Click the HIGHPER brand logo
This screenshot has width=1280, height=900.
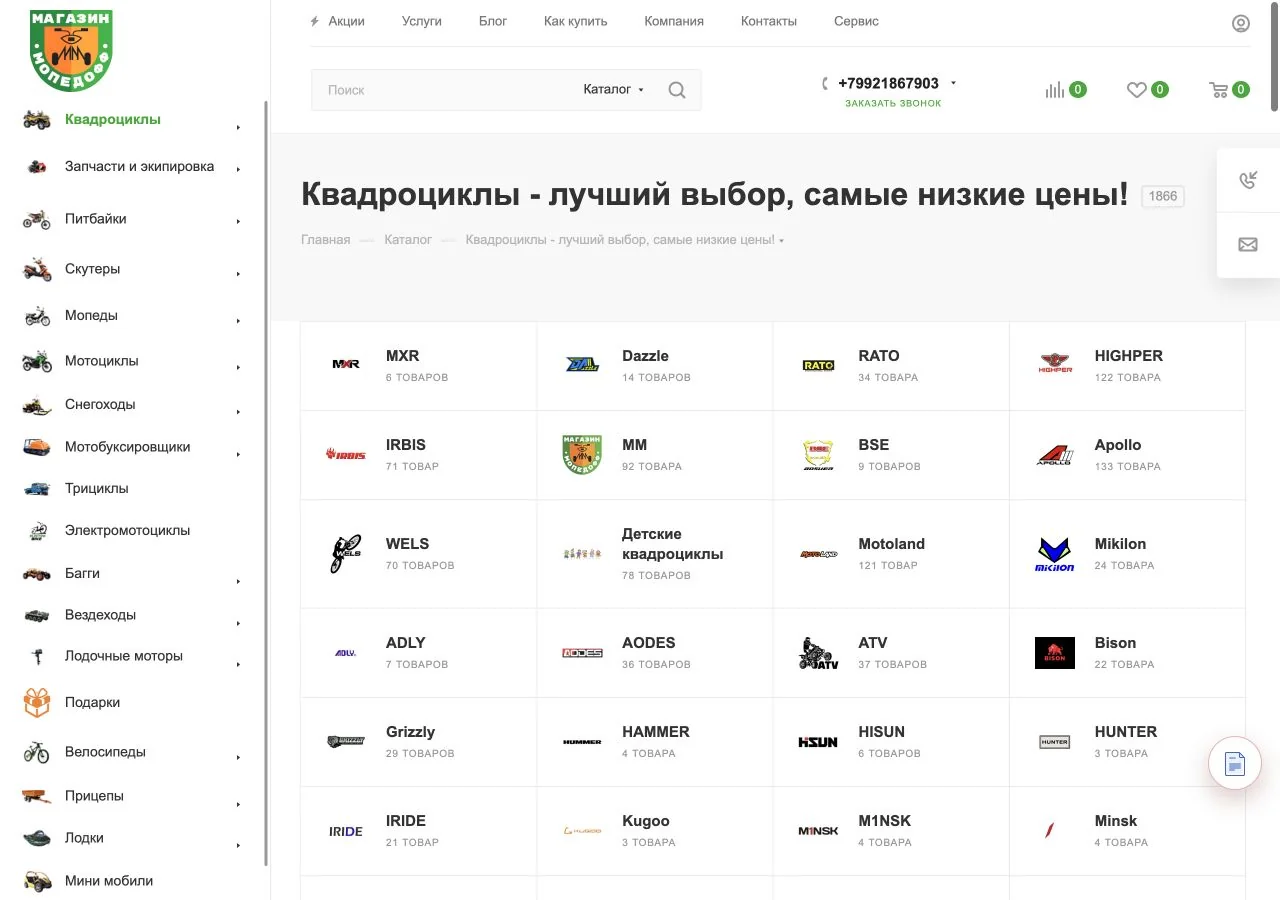[x=1055, y=364]
